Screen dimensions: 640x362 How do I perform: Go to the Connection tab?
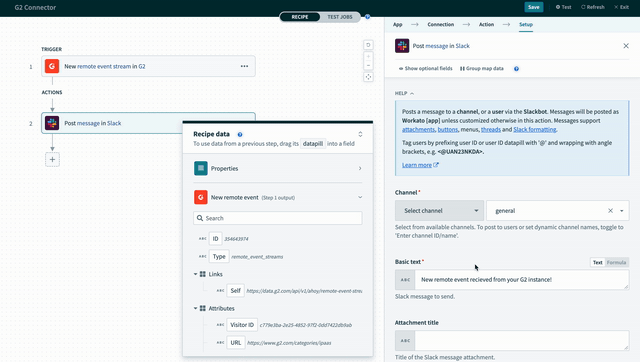pyautogui.click(x=440, y=24)
